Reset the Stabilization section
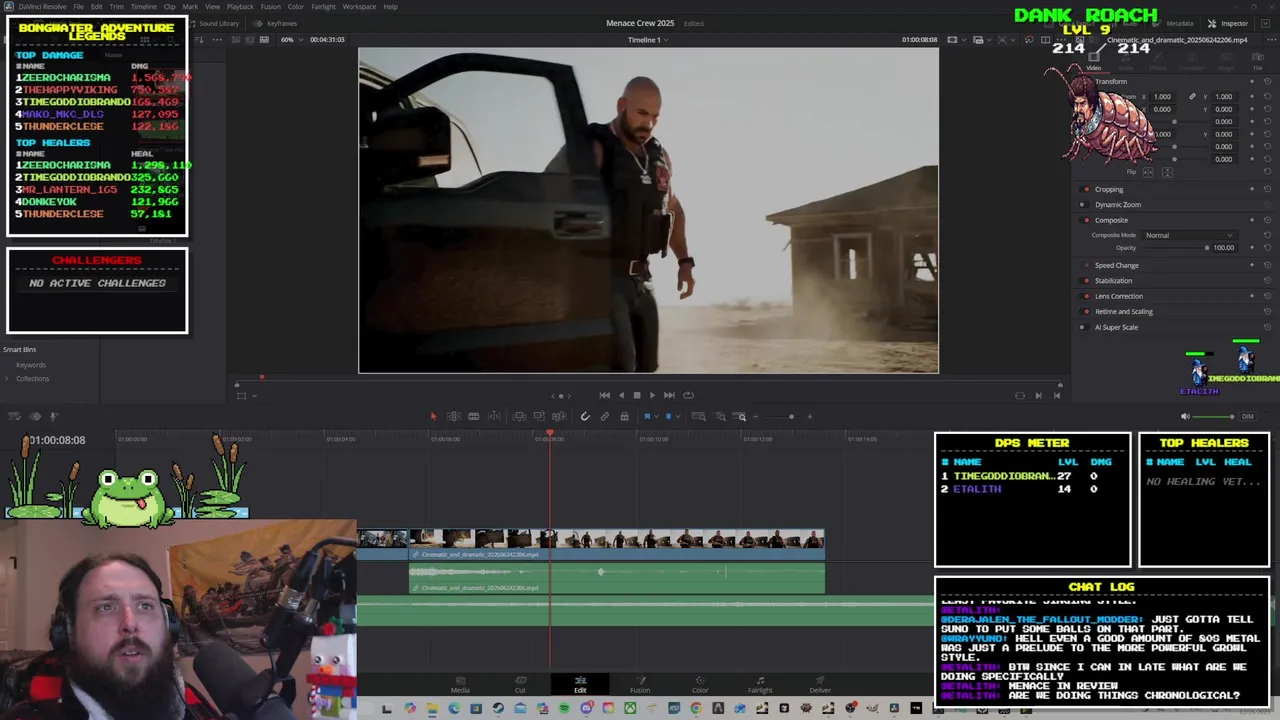 pyautogui.click(x=1267, y=281)
